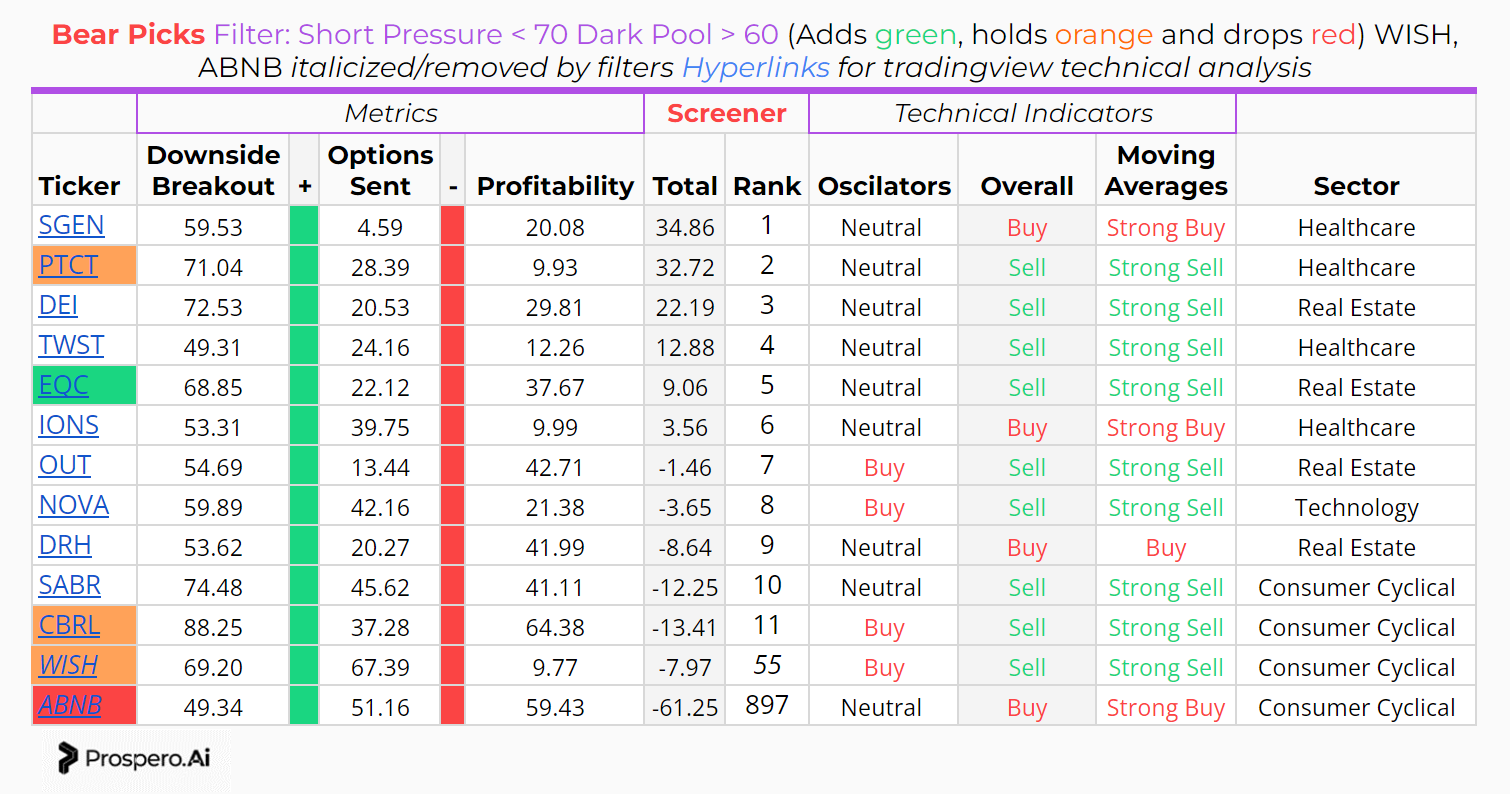Screen dimensions: 1510x794
Task: Open the italicized WISH ticker link
Action: pos(68,665)
